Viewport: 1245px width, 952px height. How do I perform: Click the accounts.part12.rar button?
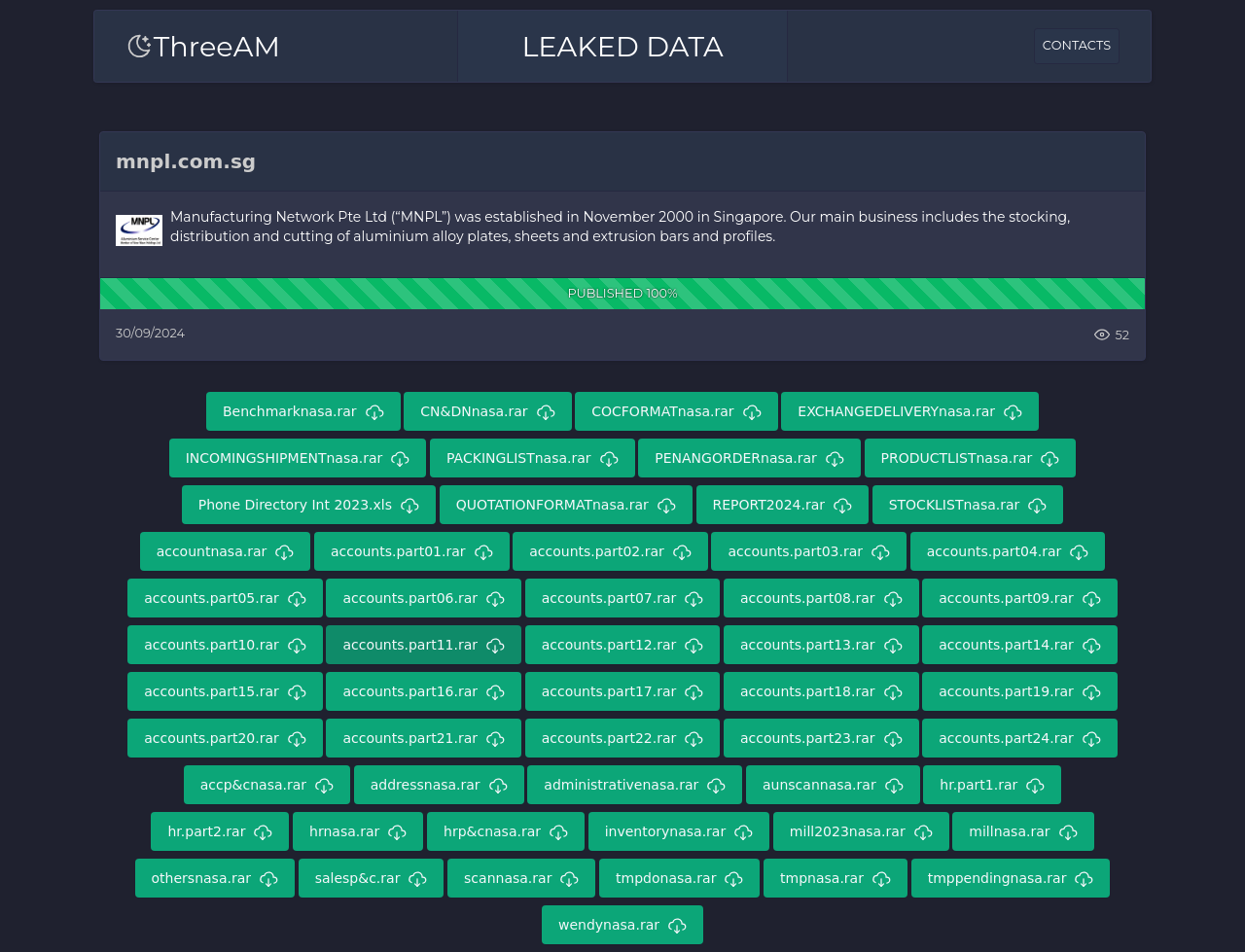point(622,645)
